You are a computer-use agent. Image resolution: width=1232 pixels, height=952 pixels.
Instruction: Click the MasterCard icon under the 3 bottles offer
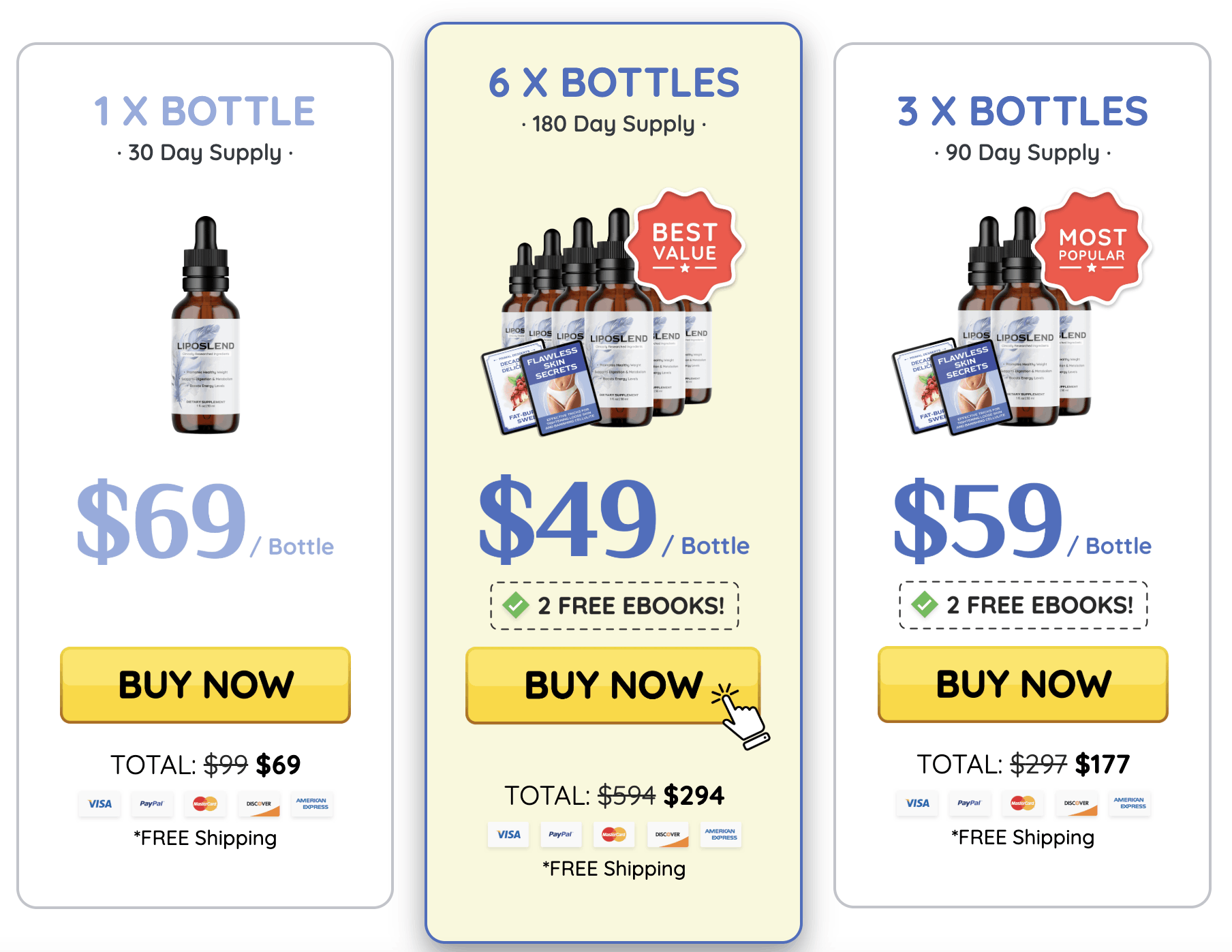coord(1023,803)
